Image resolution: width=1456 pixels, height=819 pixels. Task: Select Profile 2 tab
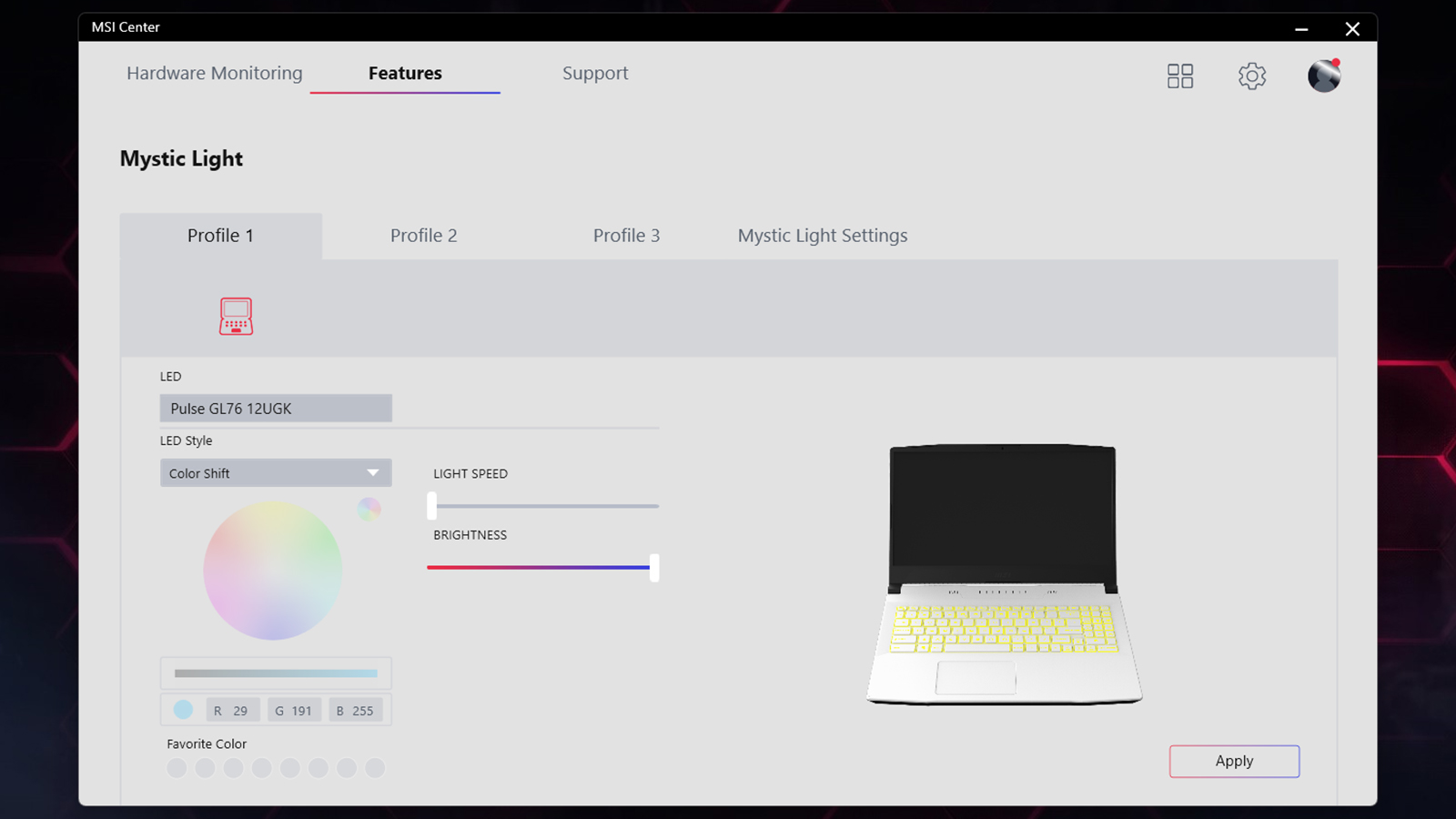(424, 236)
